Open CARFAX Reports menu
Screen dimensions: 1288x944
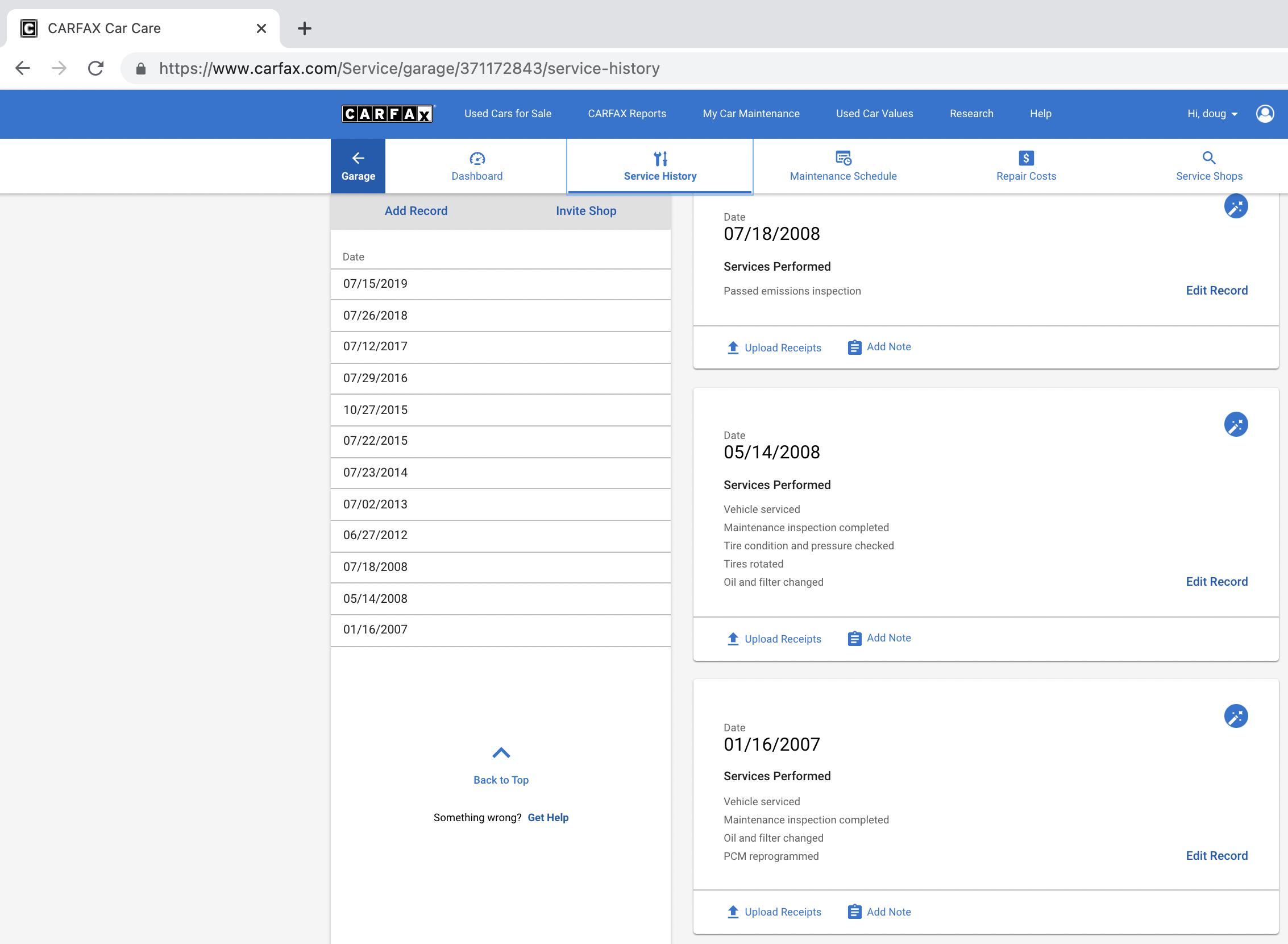point(626,114)
